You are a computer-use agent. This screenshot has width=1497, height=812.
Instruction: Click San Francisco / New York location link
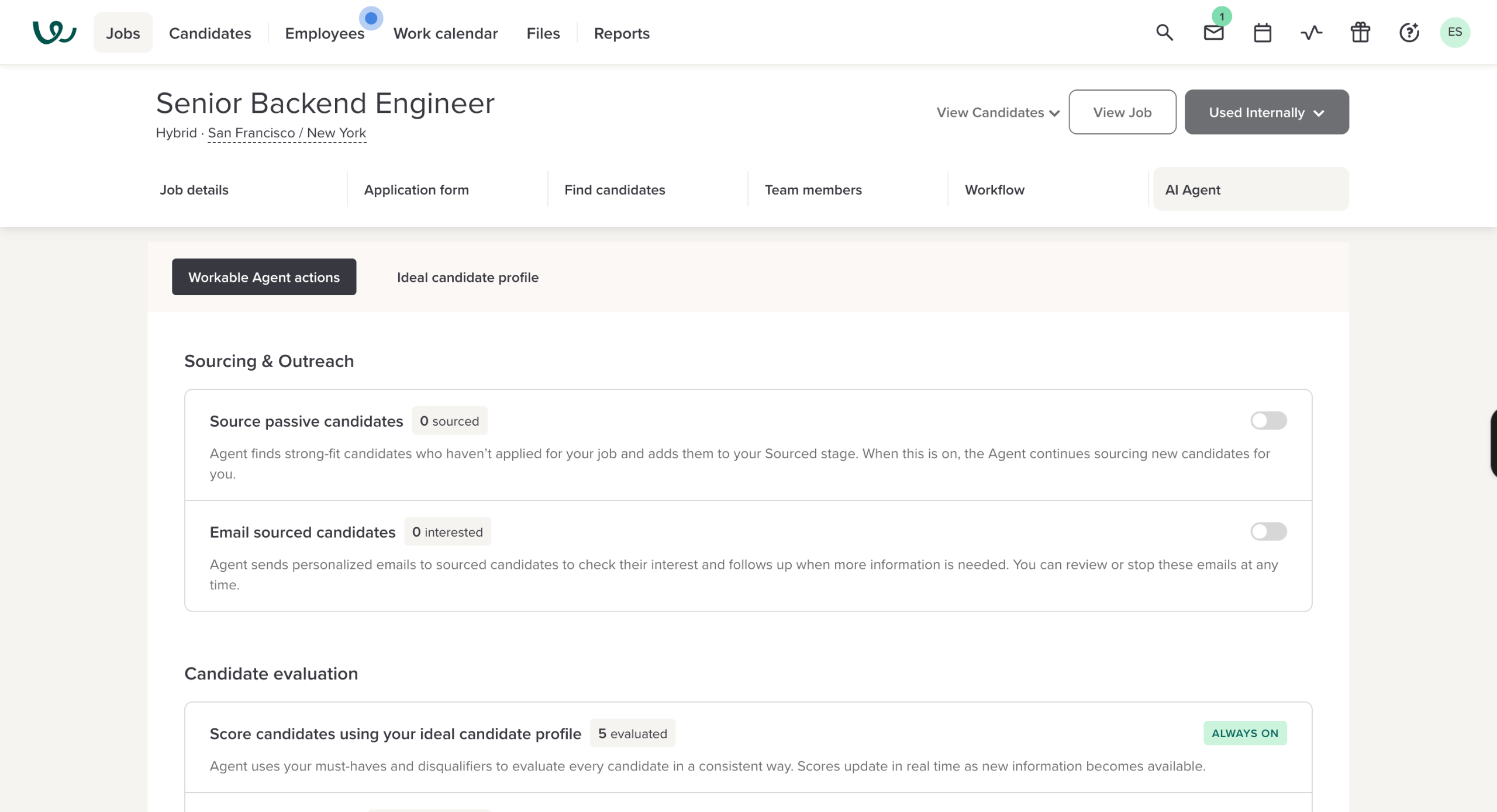click(x=287, y=133)
